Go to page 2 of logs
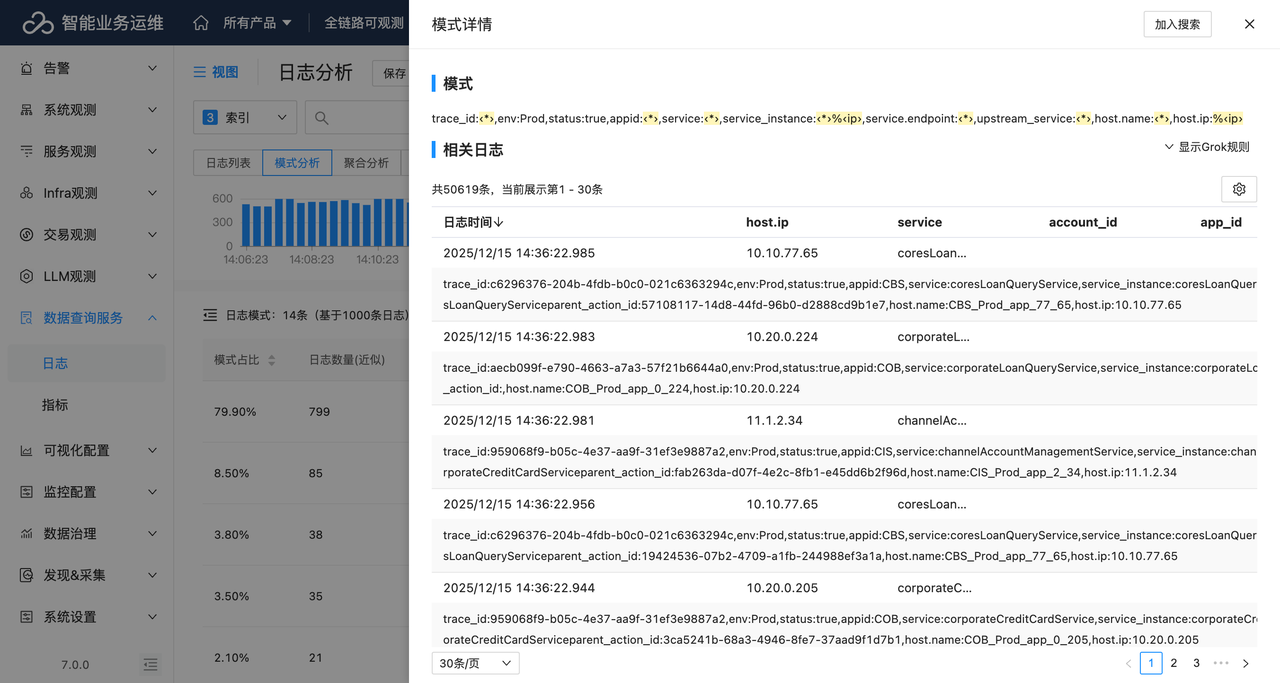The image size is (1280, 683). (x=1174, y=663)
